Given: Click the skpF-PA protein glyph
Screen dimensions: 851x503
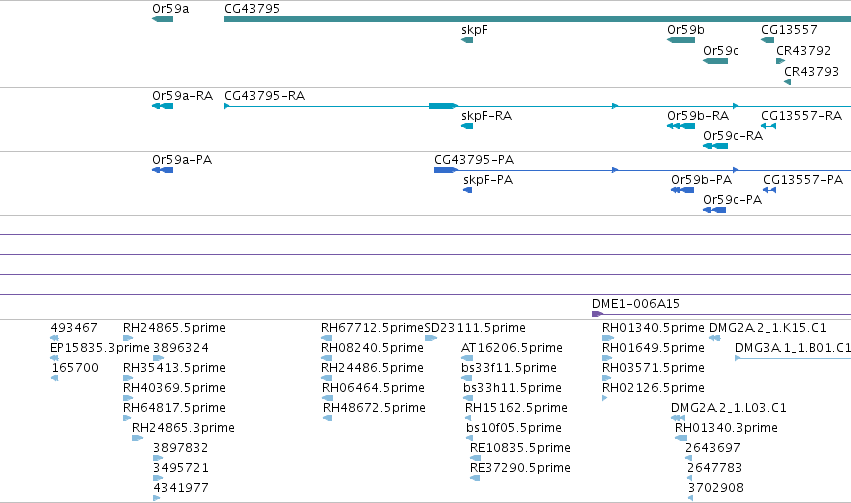Looking at the screenshot, I should tap(467, 190).
